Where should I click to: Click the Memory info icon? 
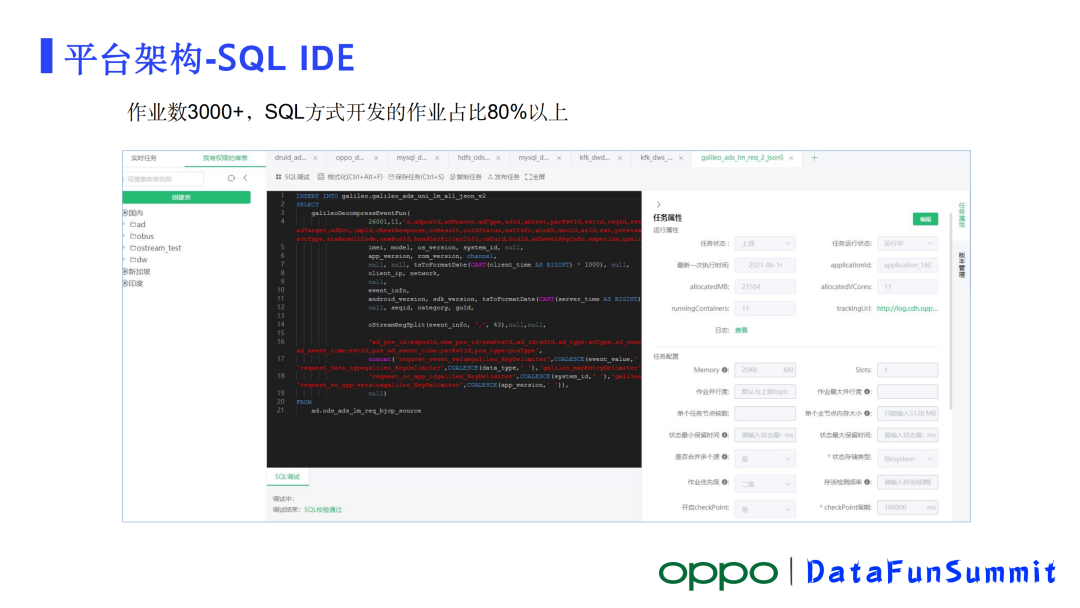coord(725,370)
